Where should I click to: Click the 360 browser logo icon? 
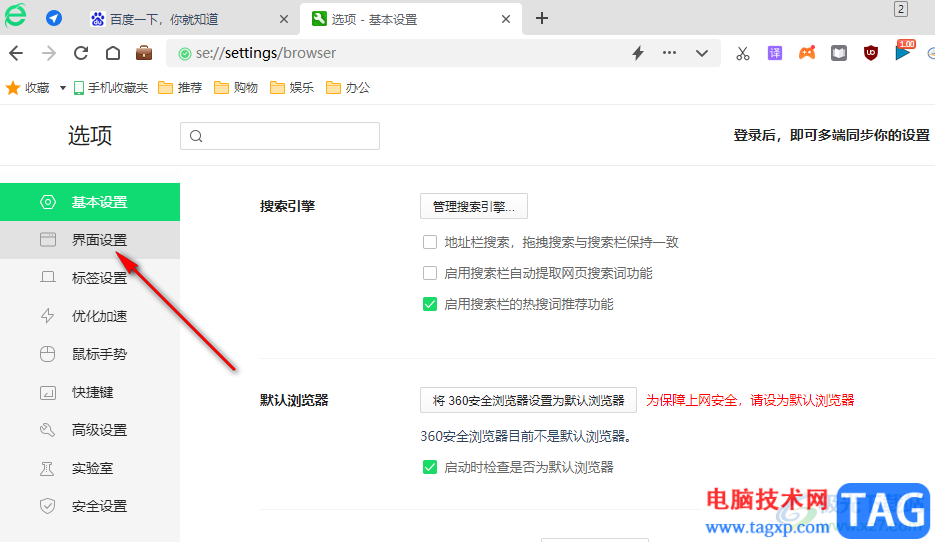(15, 16)
